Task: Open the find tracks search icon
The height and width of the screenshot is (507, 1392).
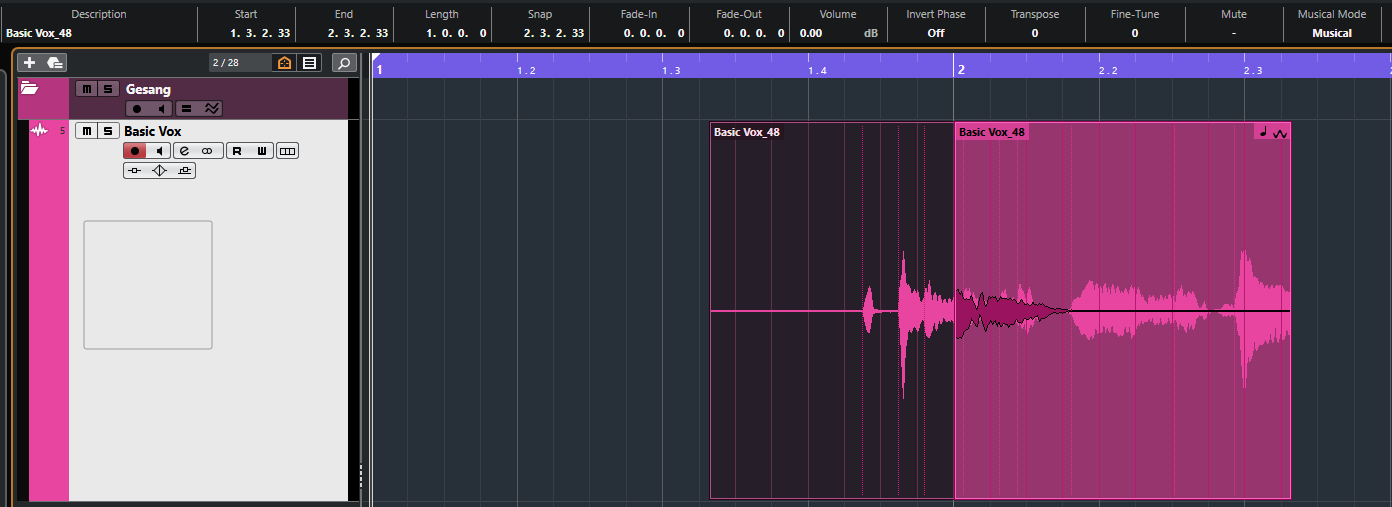Action: point(343,63)
